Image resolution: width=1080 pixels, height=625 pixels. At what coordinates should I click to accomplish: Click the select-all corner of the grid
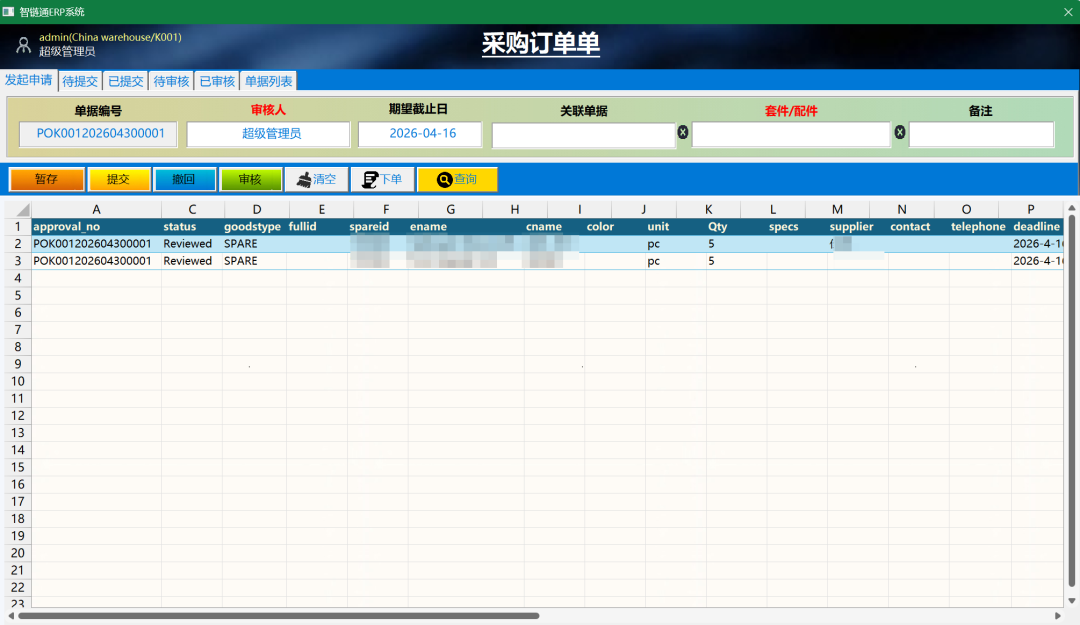[18, 209]
